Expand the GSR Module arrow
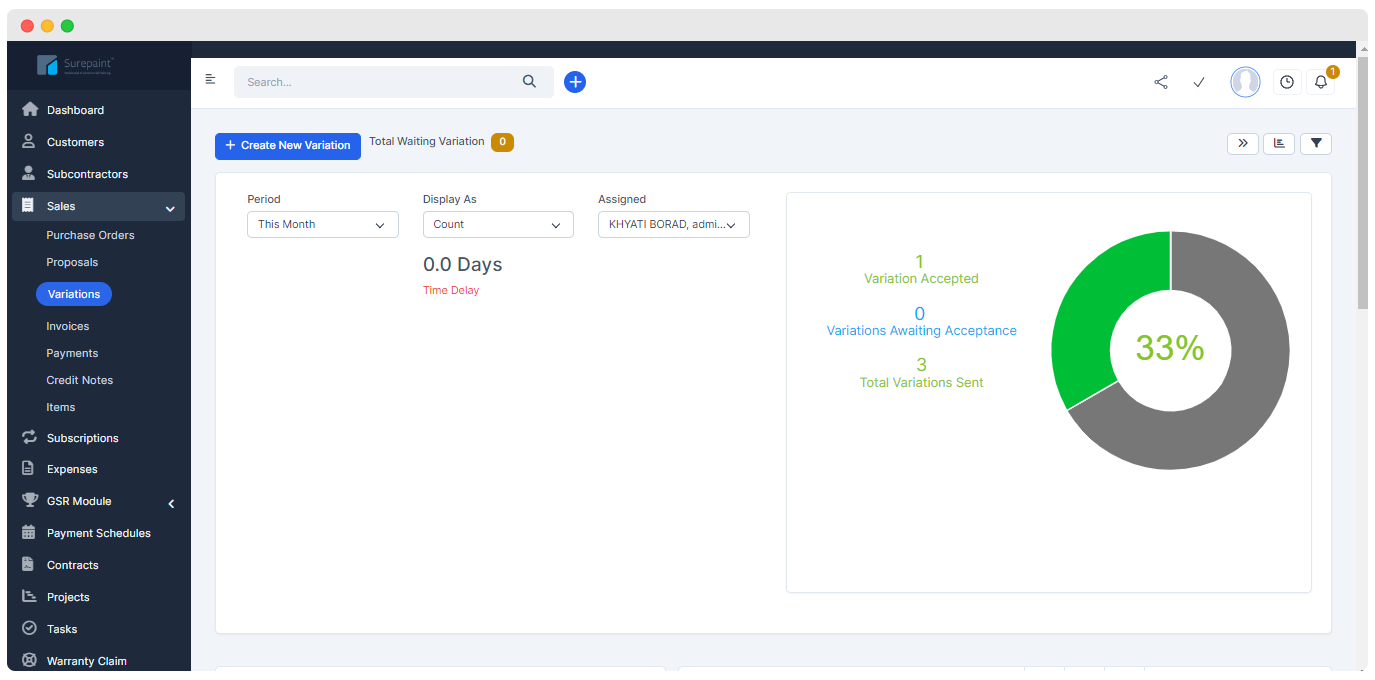Screen dimensions: 1375x680 click(171, 503)
